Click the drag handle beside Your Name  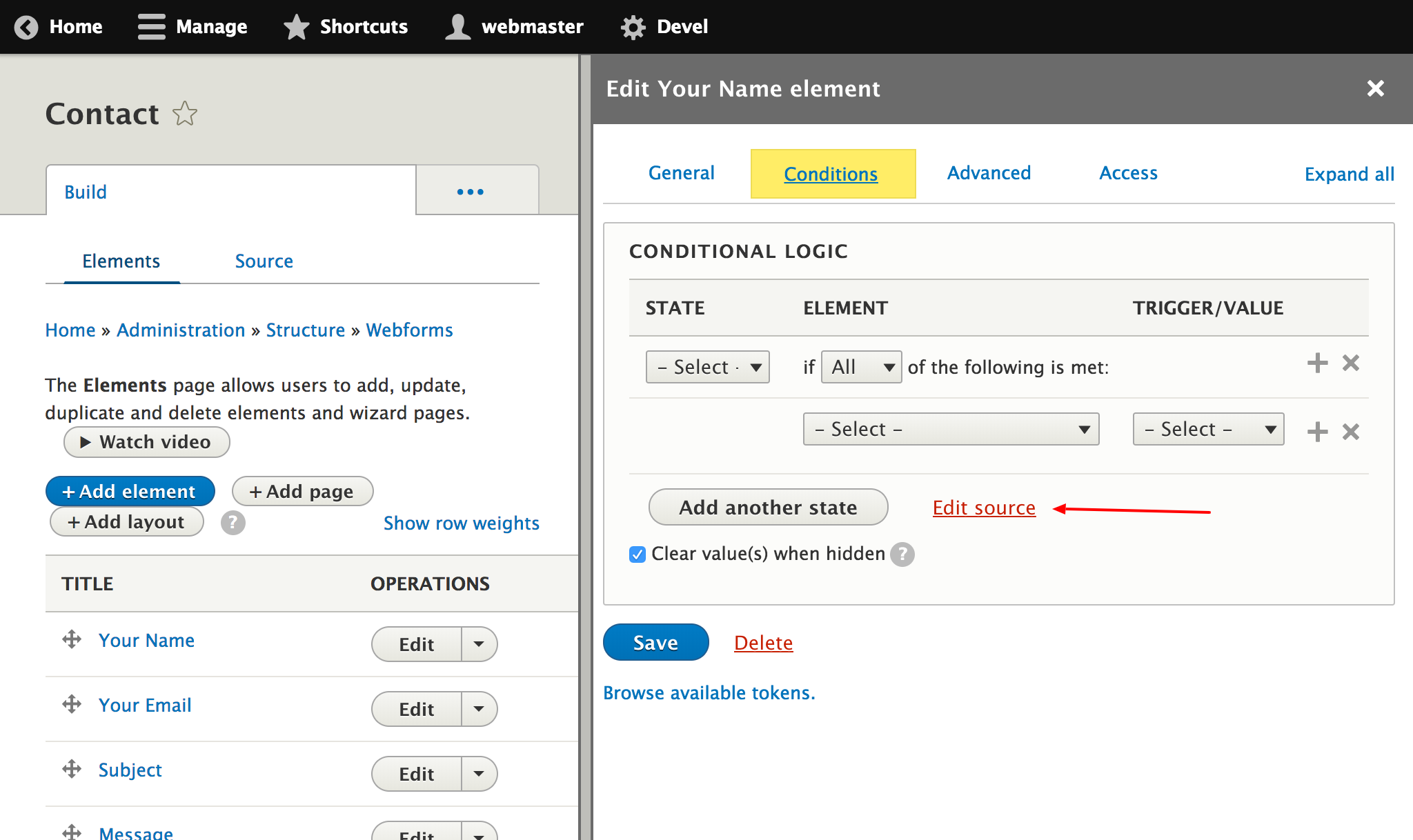pos(72,639)
